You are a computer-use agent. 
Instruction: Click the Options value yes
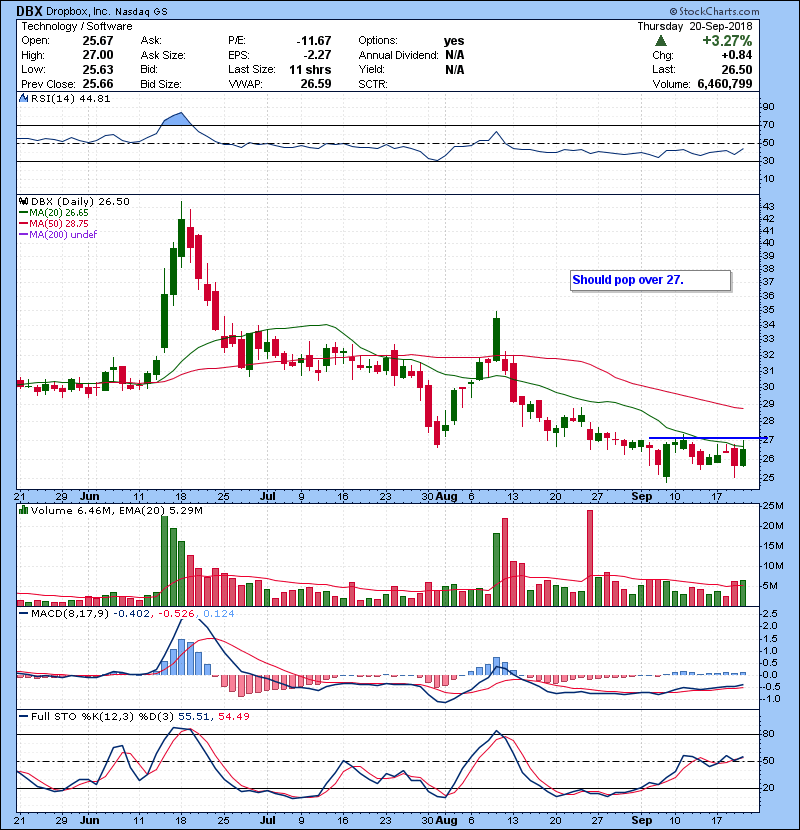coord(454,41)
